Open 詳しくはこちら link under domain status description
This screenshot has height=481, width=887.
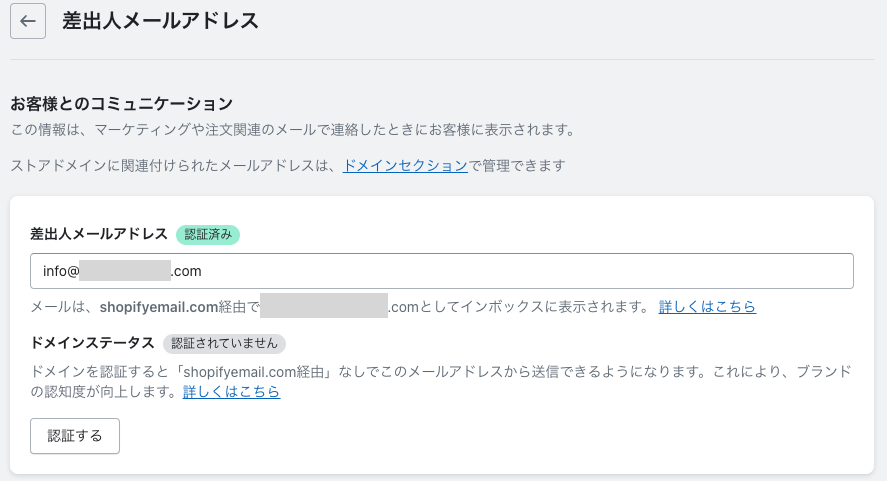[x=231, y=392]
